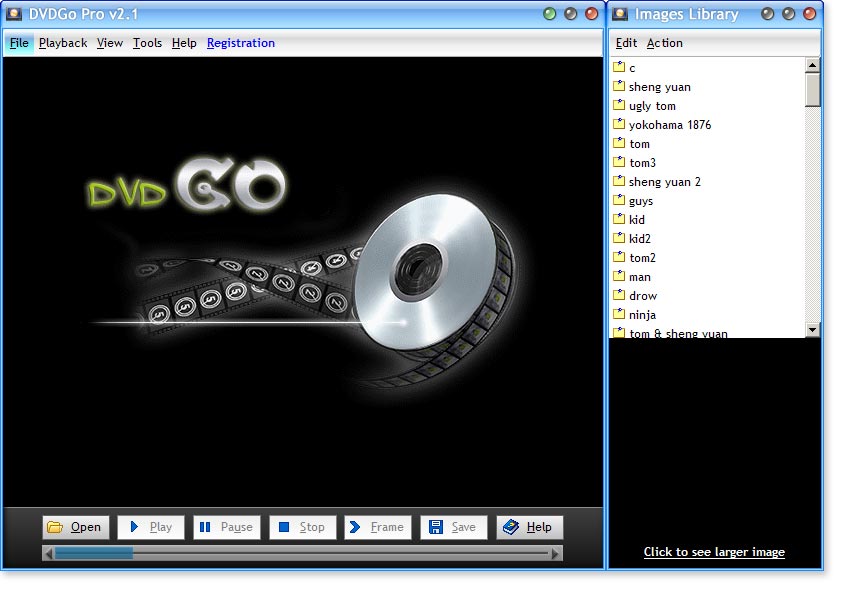Click the first gray button of Images Library
The width and height of the screenshot is (844, 591).
point(768,14)
